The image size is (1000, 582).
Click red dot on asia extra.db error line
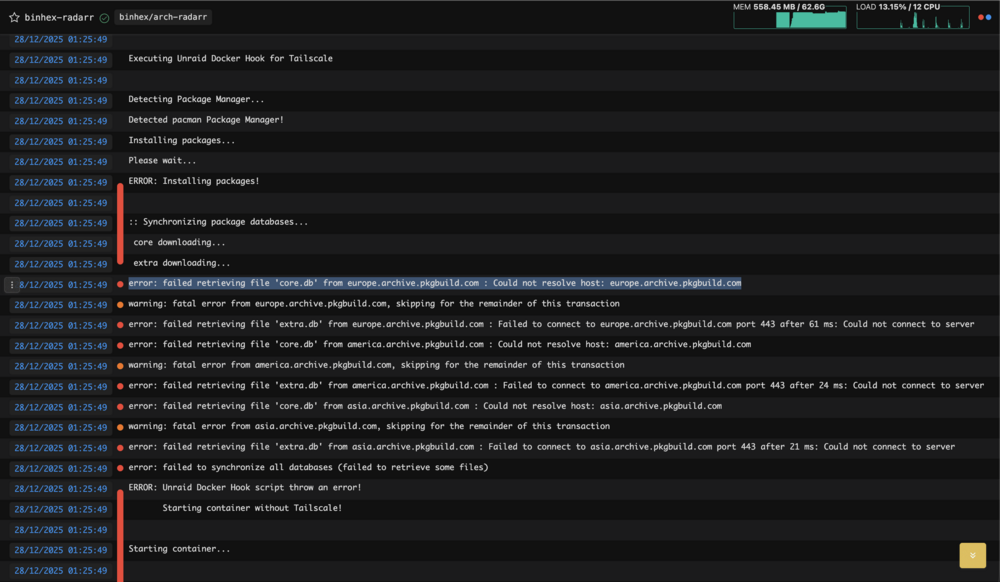(x=120, y=447)
